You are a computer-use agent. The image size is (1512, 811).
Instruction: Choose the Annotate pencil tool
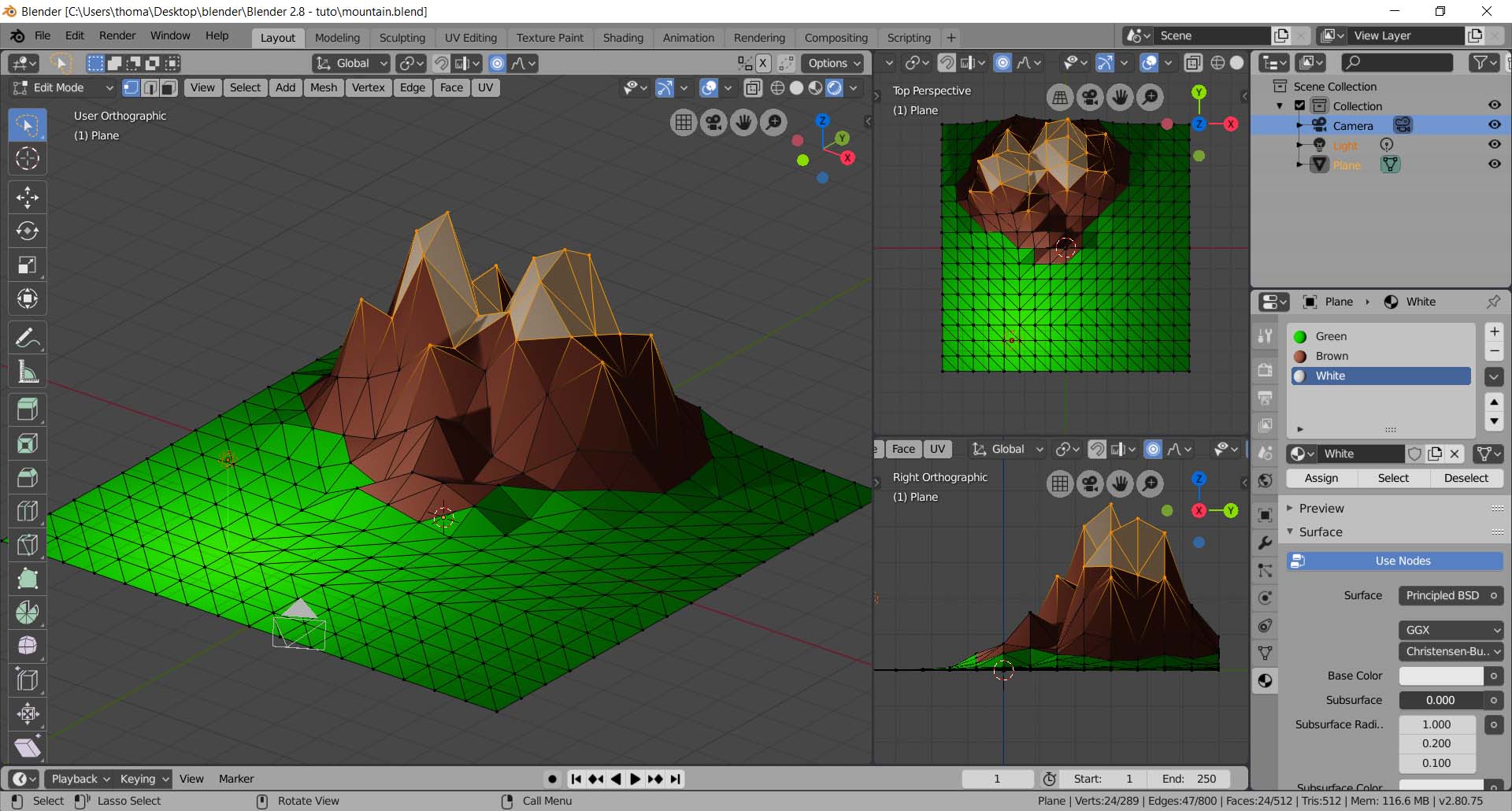(x=28, y=339)
